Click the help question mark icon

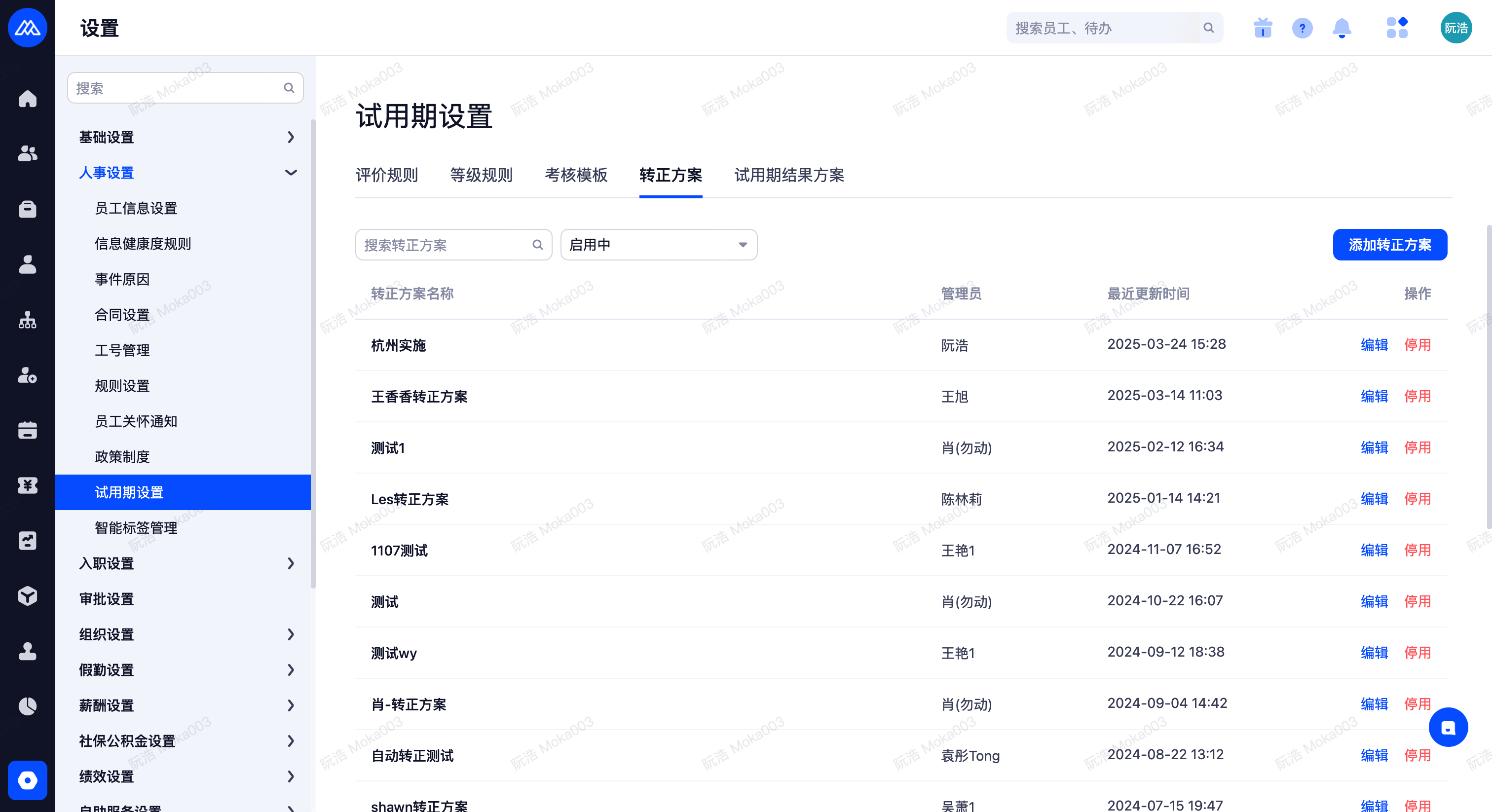[x=1302, y=28]
